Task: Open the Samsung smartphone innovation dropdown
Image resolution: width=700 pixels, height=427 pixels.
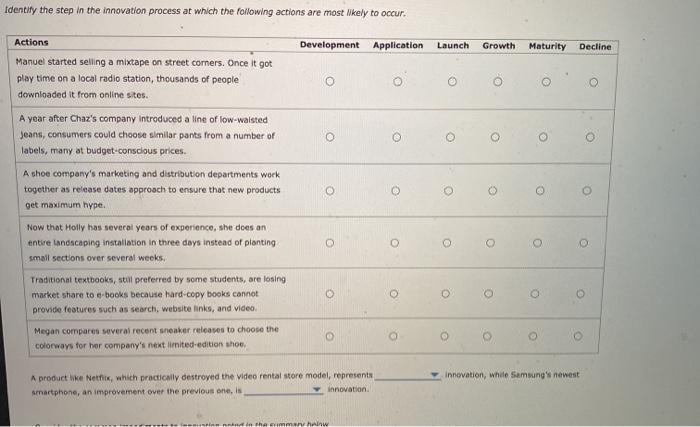Action: (x=283, y=390)
